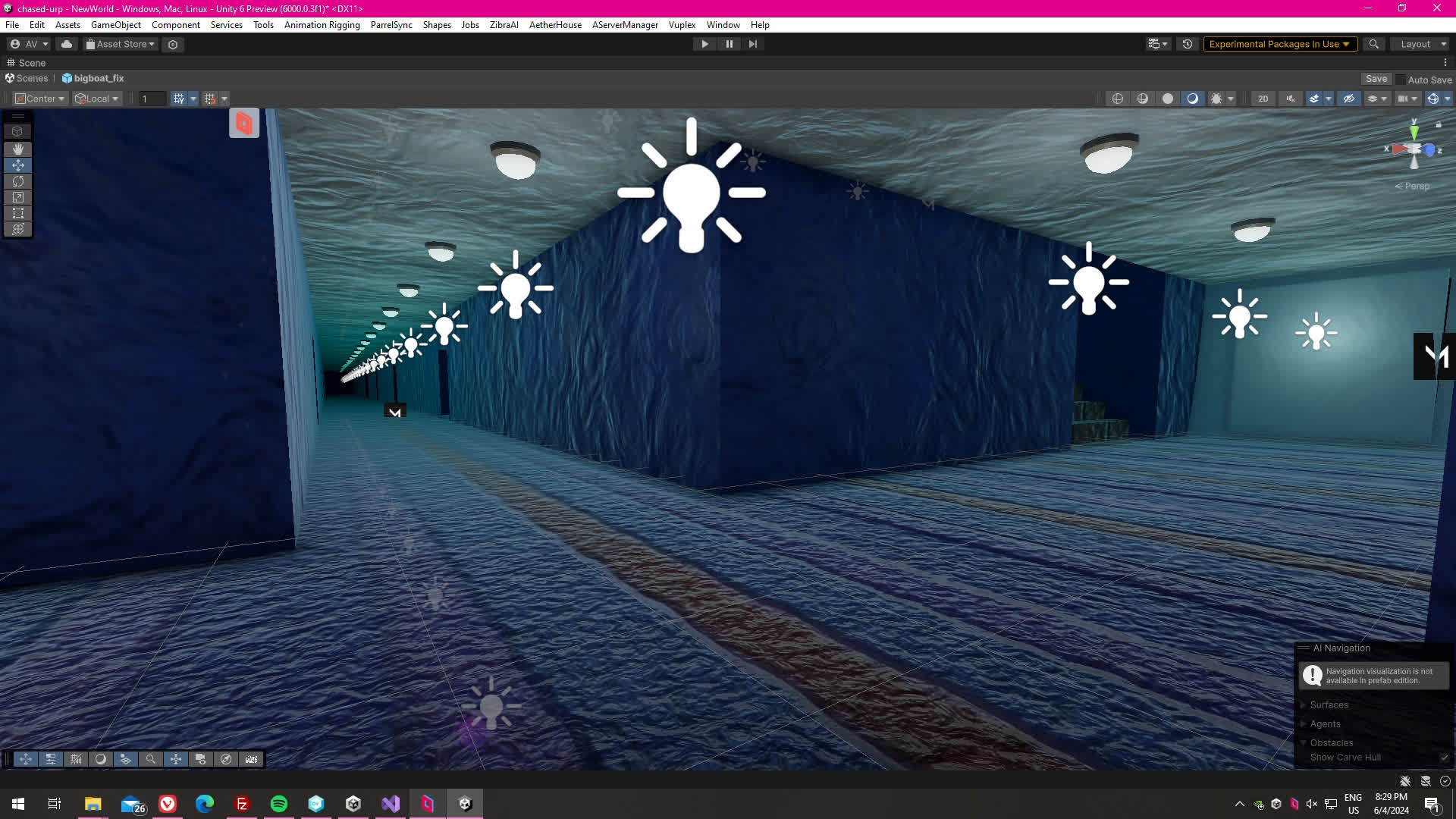Open the Center pivot dropdown
The height and width of the screenshot is (819, 1456).
(x=40, y=99)
